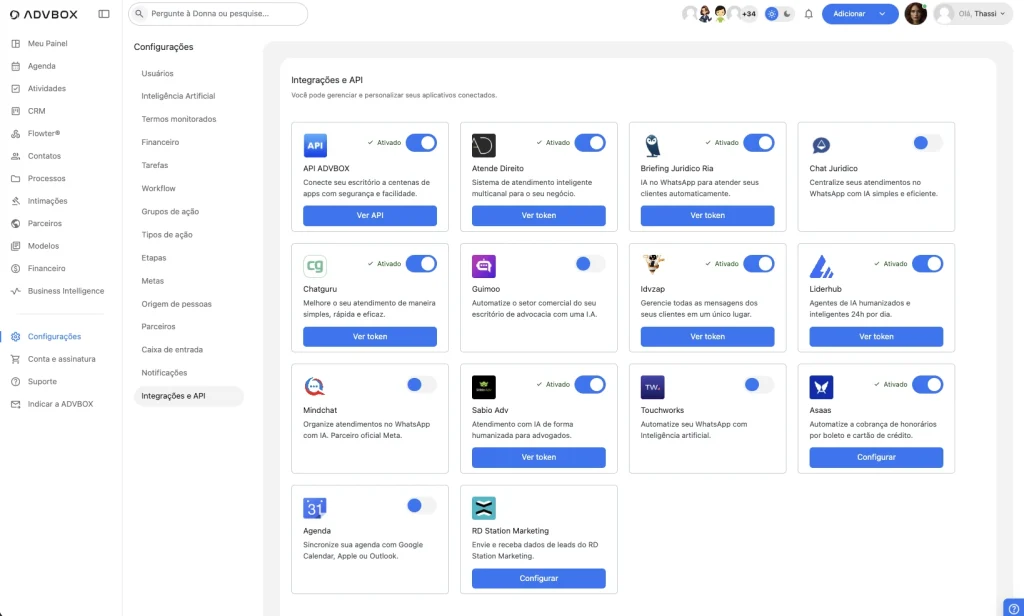
Task: Open Caixa de entrada settings item
Action: [172, 349]
